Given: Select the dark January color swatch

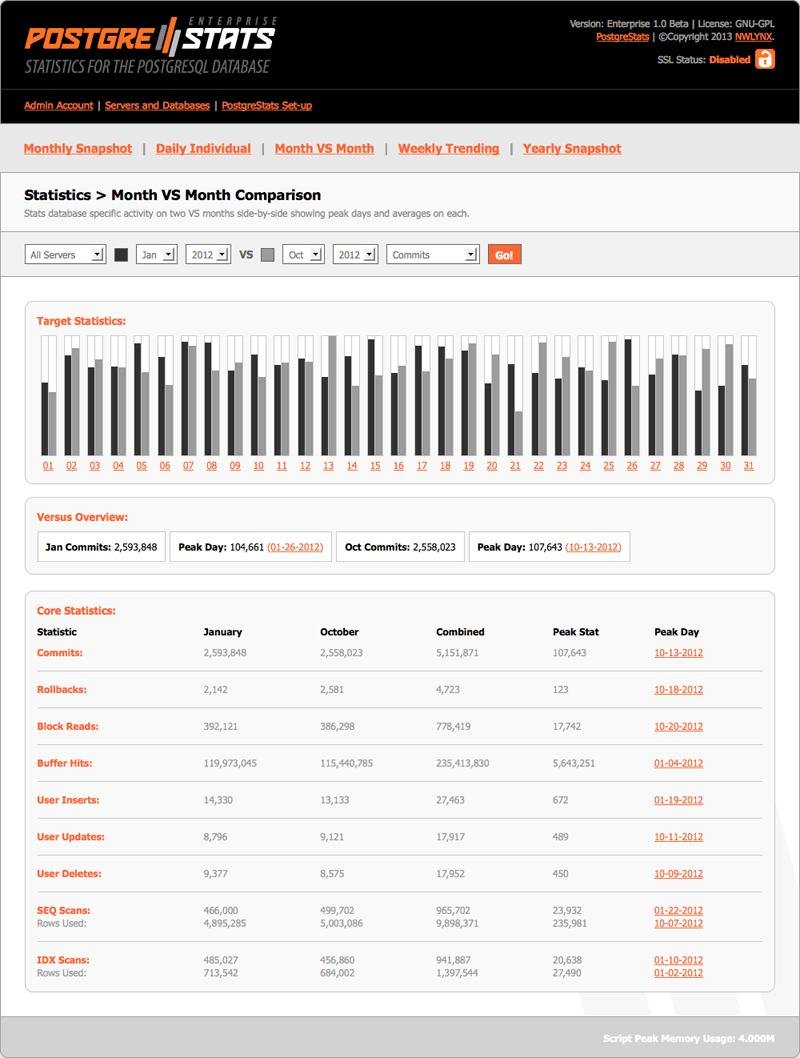Looking at the screenshot, I should point(119,254).
